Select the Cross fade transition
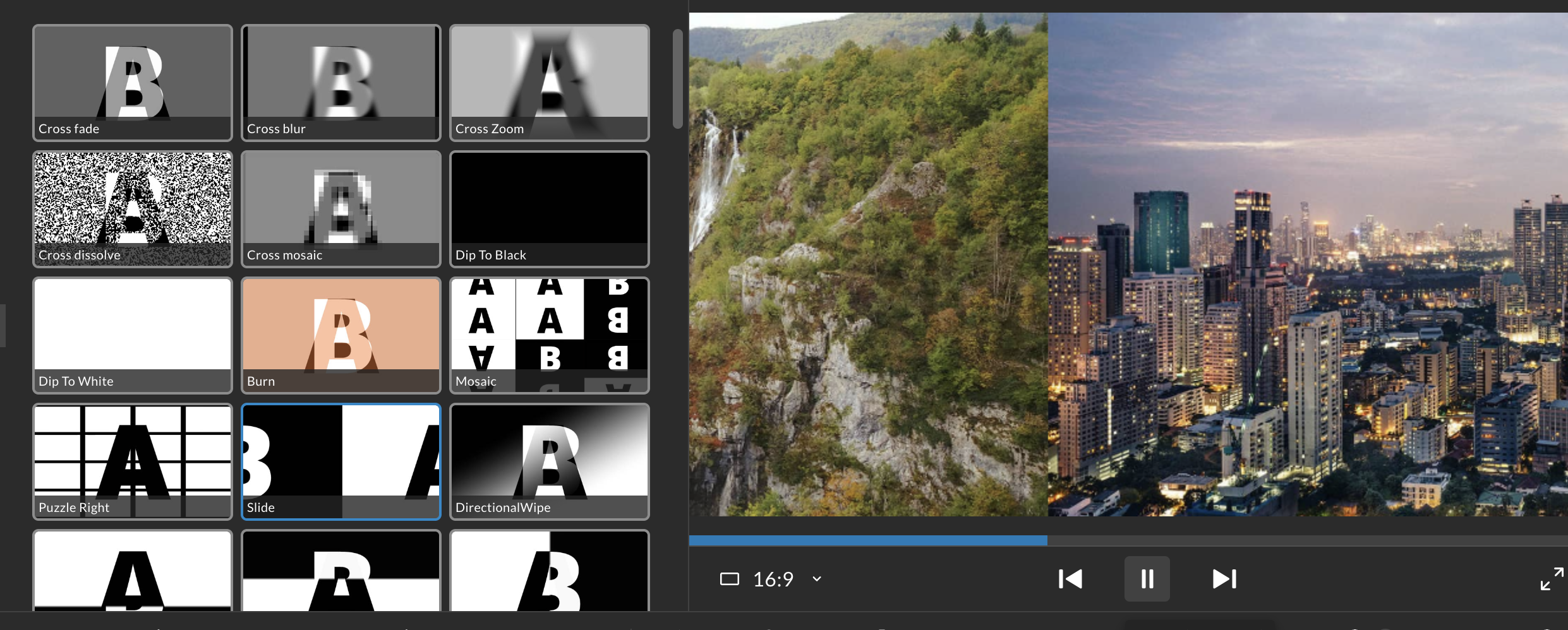Screen dimensions: 1568x630 [x=133, y=83]
